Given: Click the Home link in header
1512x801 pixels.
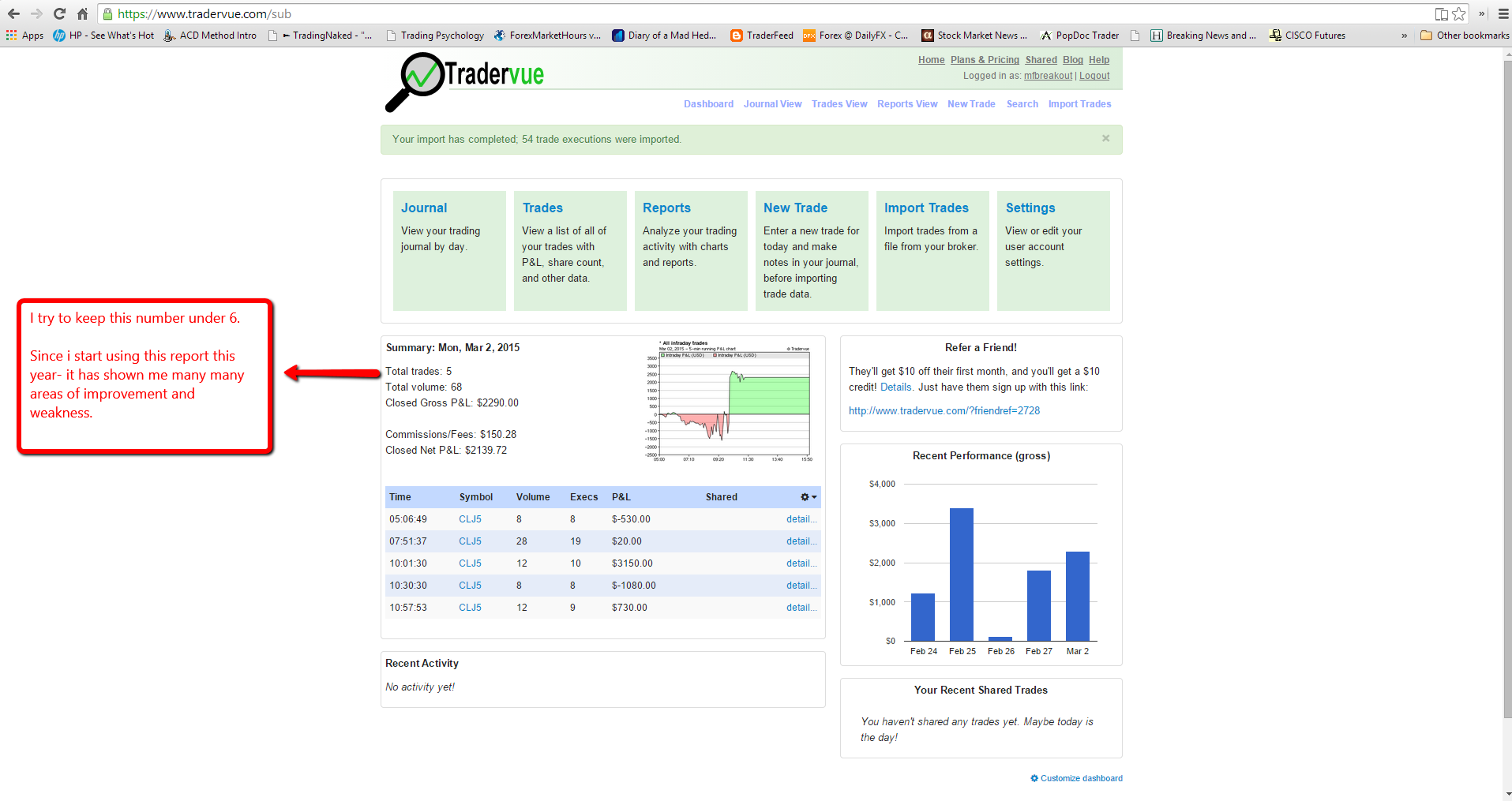Looking at the screenshot, I should tap(931, 60).
